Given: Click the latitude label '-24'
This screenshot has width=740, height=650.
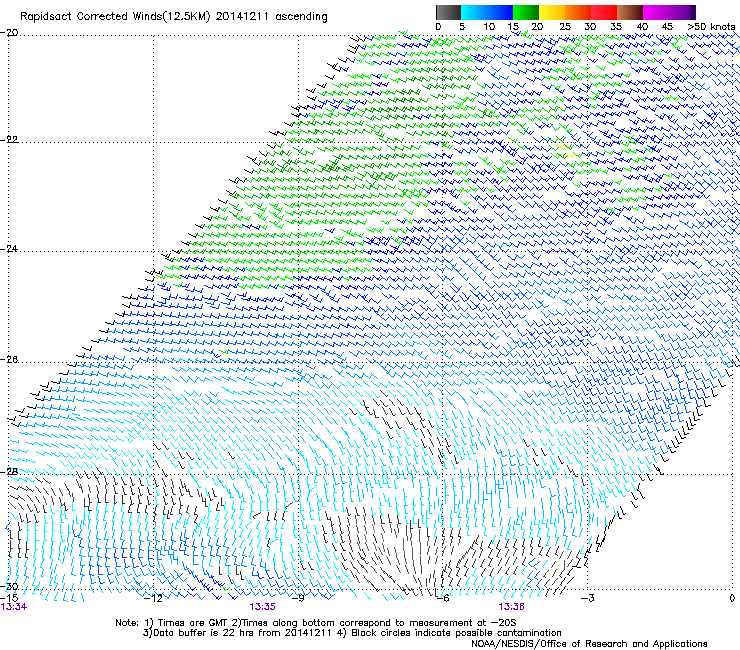Looking at the screenshot, I should tap(9, 248).
